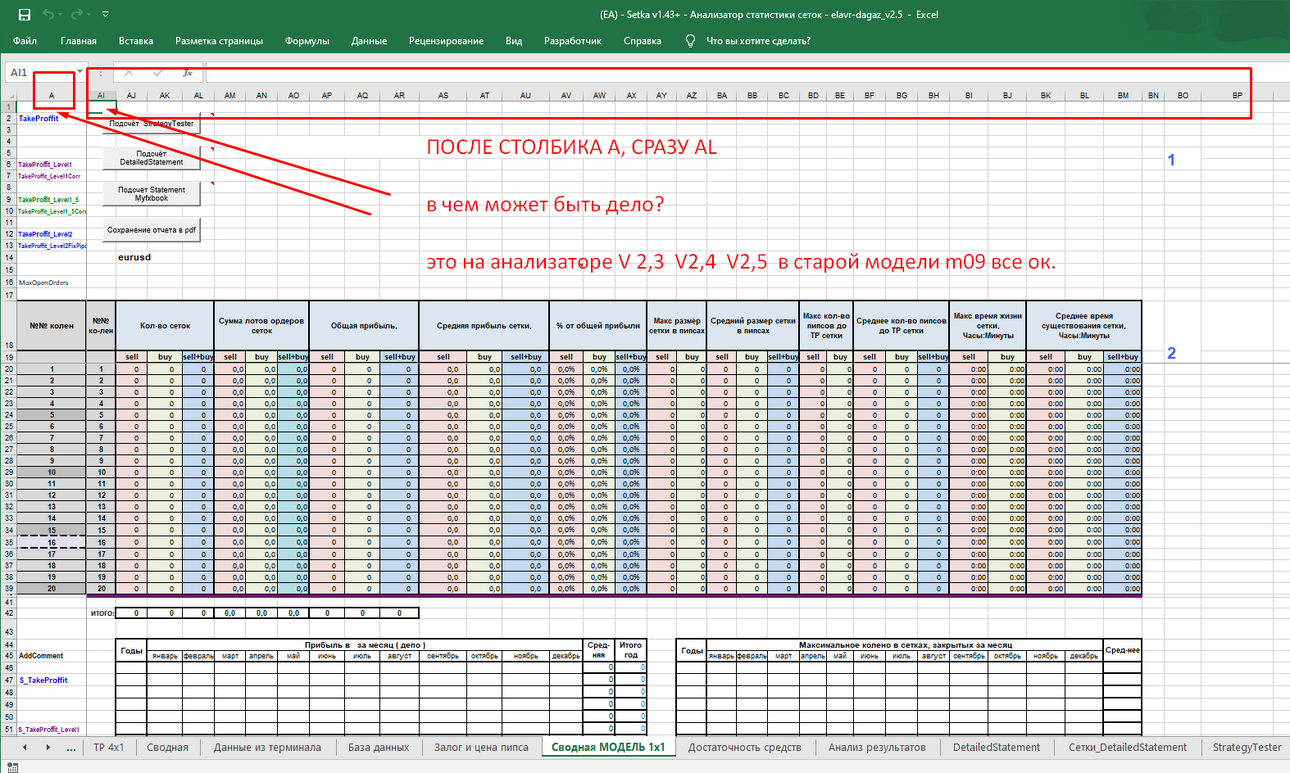Click the Подсчет Statement Myfxbook button

tap(151, 194)
